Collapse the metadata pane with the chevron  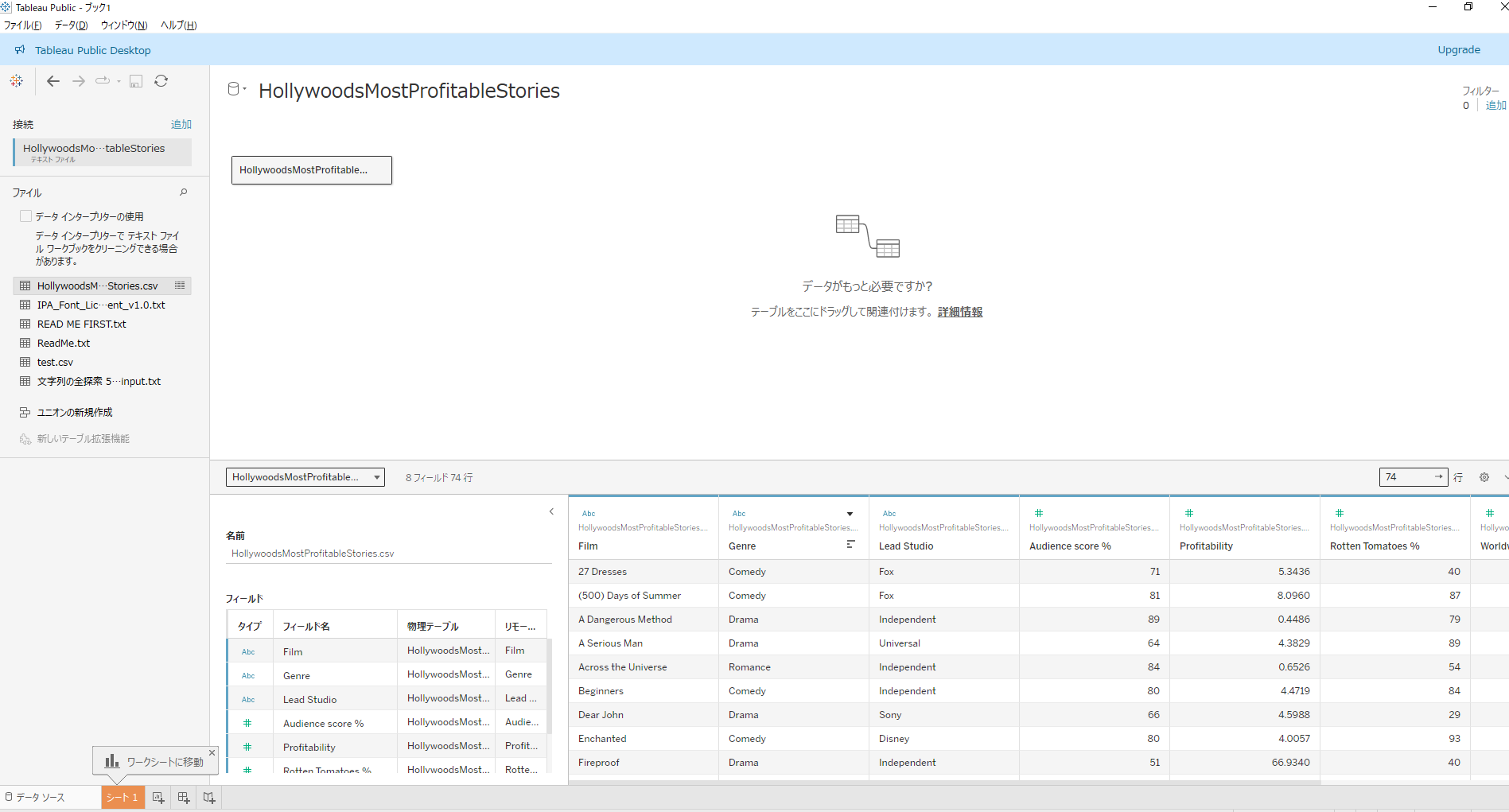[x=551, y=511]
